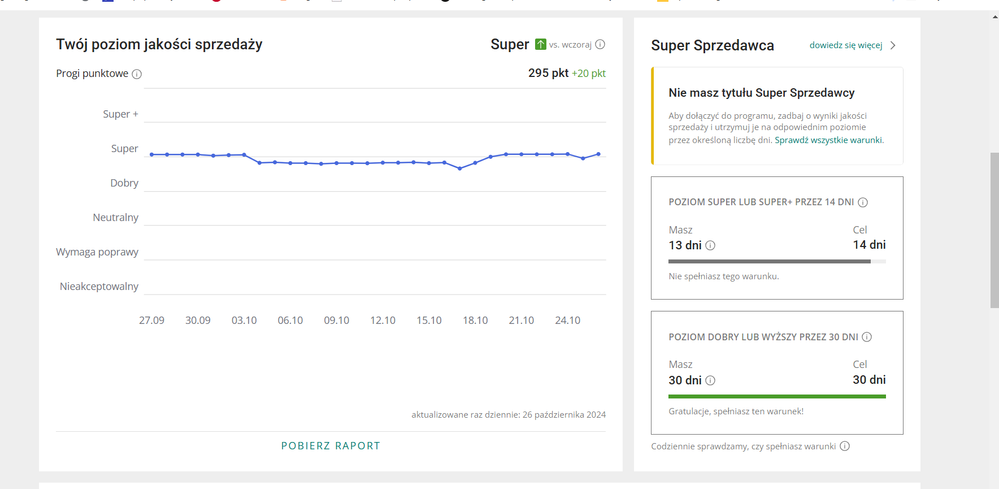The height and width of the screenshot is (489, 999).
Task: Click the green 30-day progress bar
Action: (776, 397)
